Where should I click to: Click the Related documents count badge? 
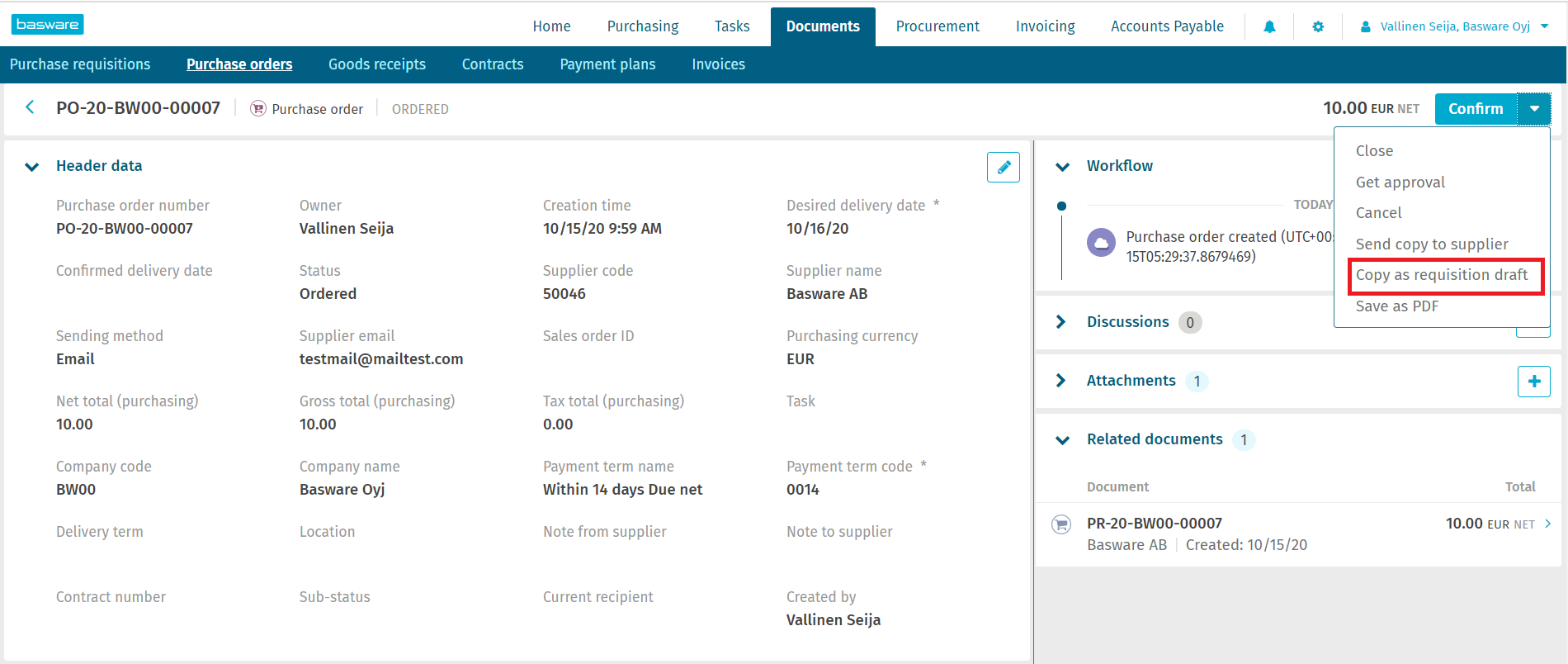(x=1244, y=440)
